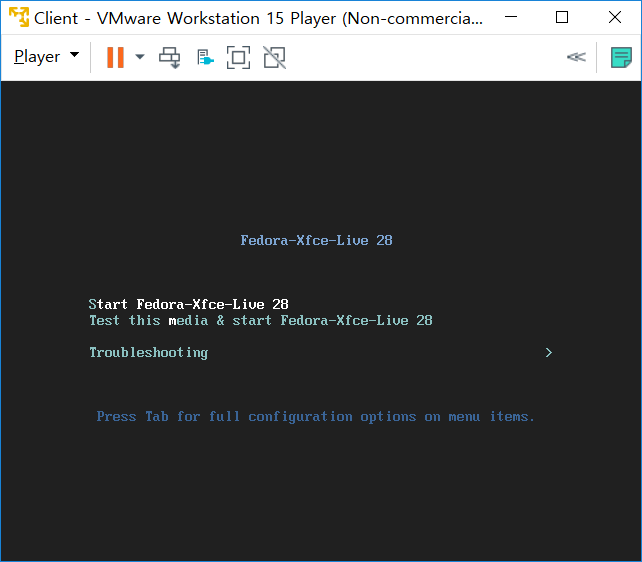Send Ctrl+Alt+Del to the virtual machine
This screenshot has width=642, height=562.
(170, 57)
